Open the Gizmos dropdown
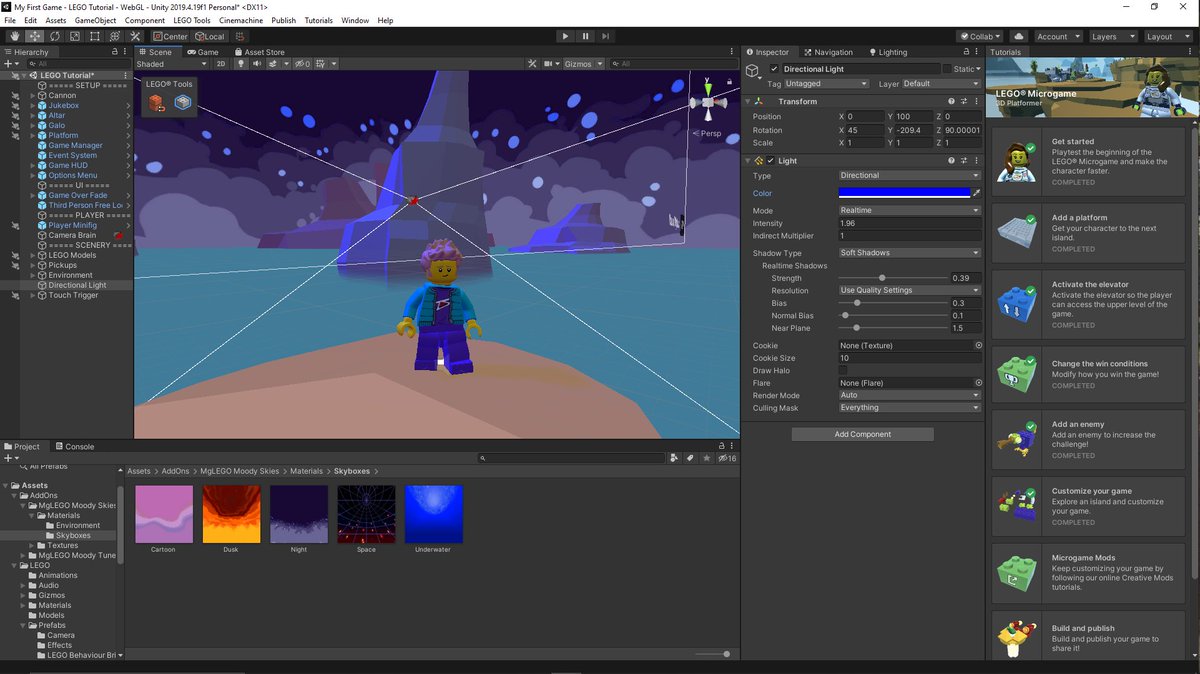Image resolution: width=1200 pixels, height=674 pixels. point(583,64)
